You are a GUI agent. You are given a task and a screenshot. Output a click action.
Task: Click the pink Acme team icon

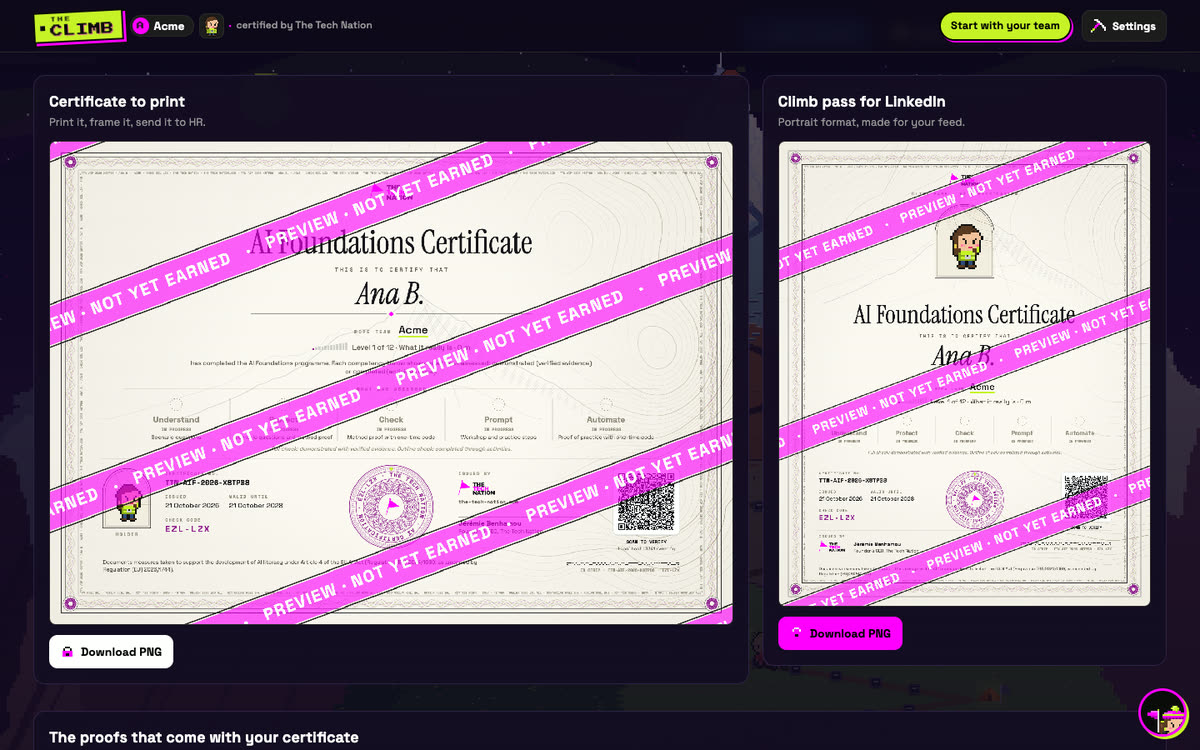click(142, 26)
